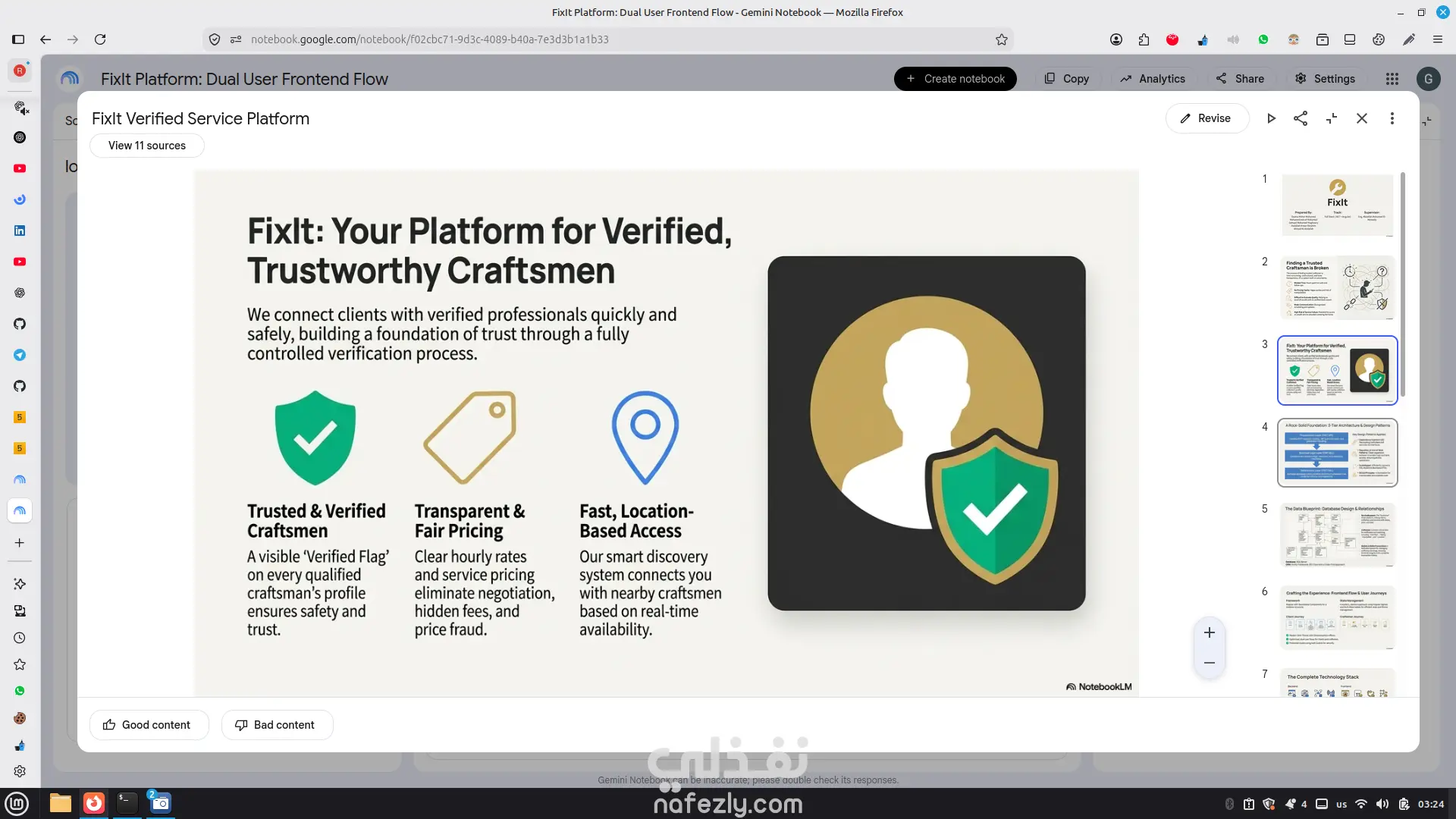Share the notebook via the top bar Share button
The height and width of the screenshot is (819, 1456).
(1240, 79)
